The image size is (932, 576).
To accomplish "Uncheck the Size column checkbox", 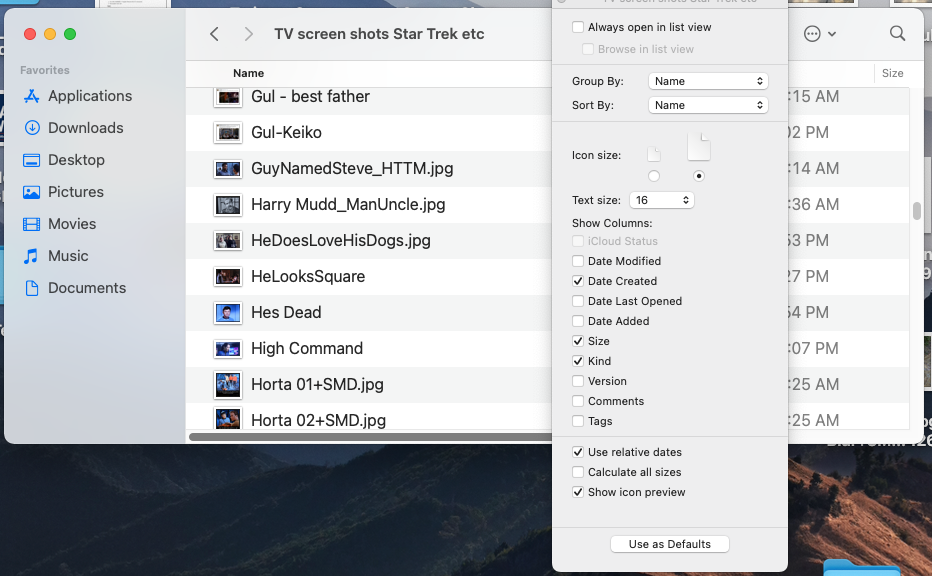I will (x=578, y=341).
